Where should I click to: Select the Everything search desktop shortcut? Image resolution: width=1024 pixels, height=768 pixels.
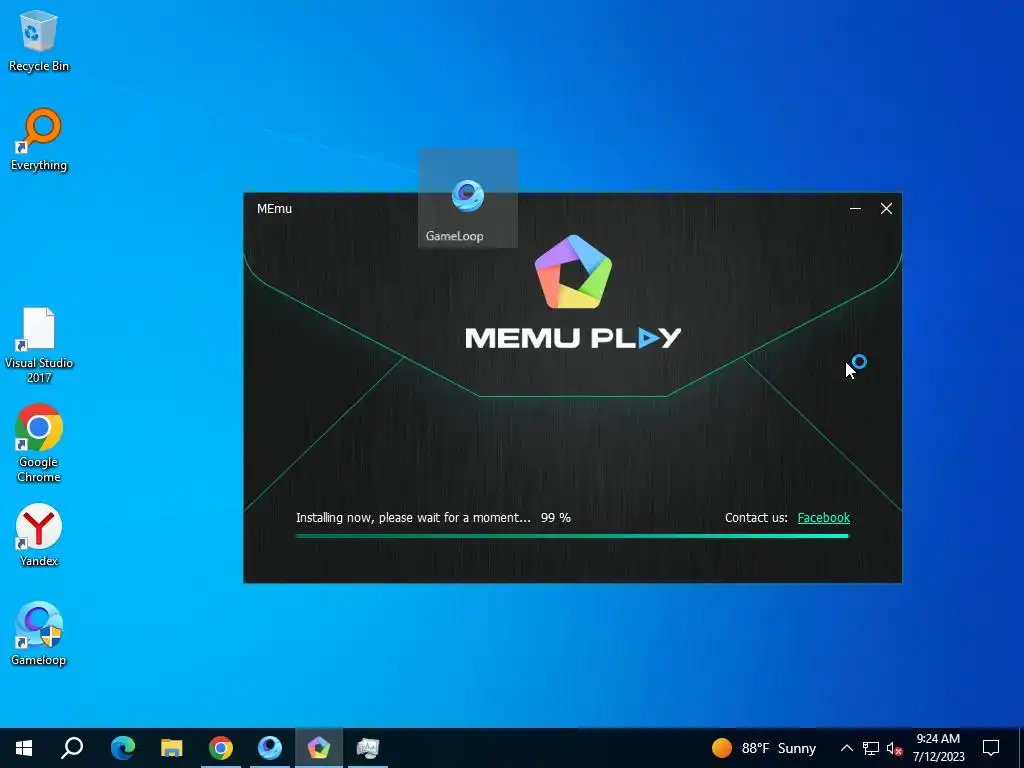[39, 140]
